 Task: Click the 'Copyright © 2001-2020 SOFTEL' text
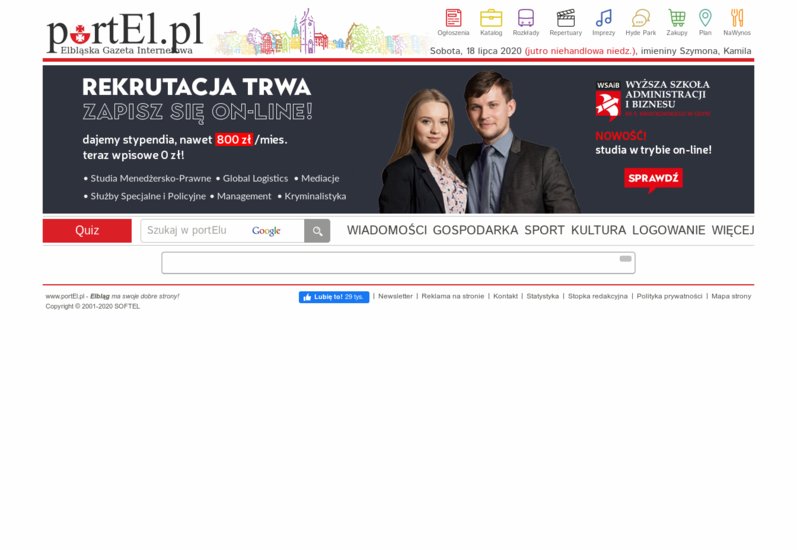[x=93, y=306]
